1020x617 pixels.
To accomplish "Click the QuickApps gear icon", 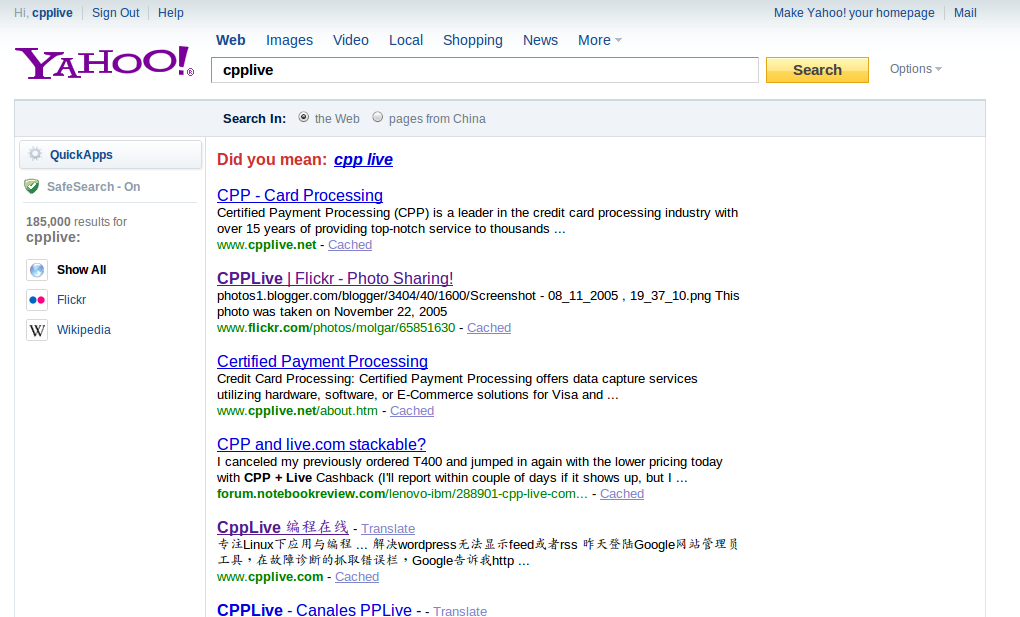I will [x=35, y=154].
